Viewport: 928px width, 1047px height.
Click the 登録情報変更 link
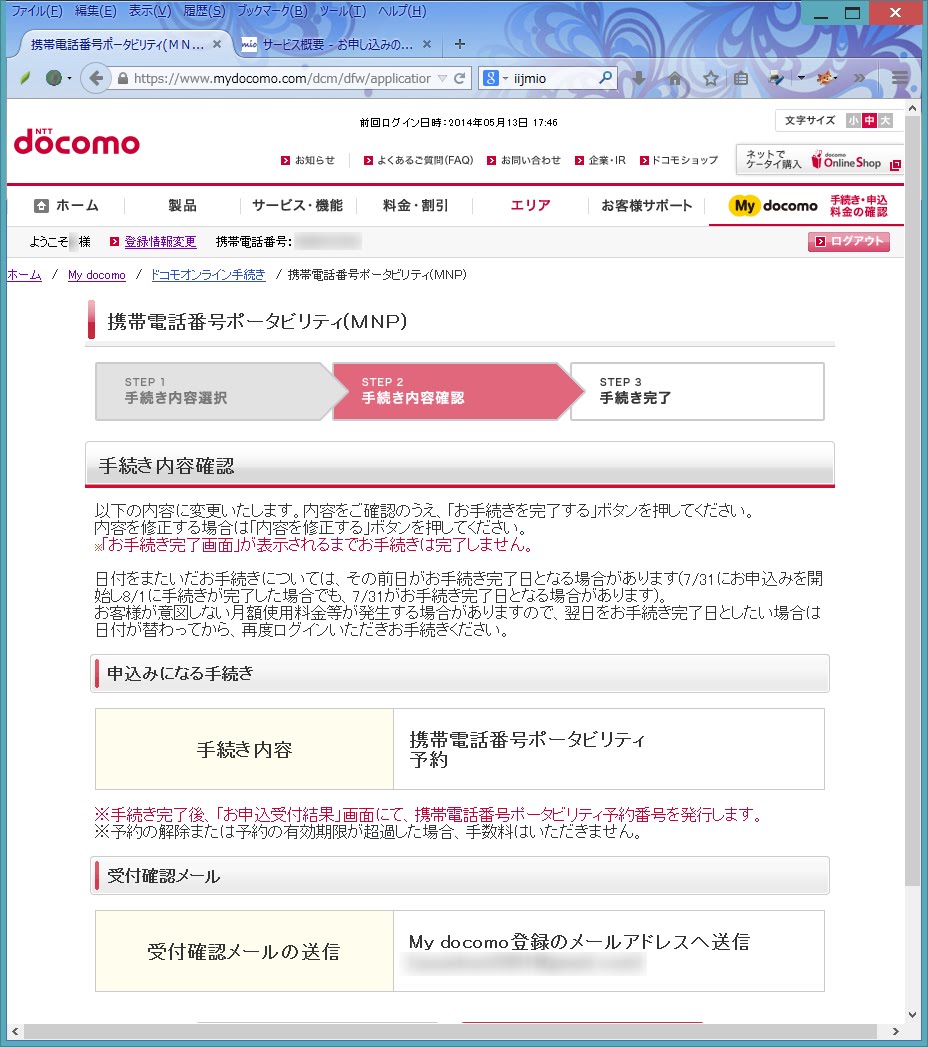[160, 242]
